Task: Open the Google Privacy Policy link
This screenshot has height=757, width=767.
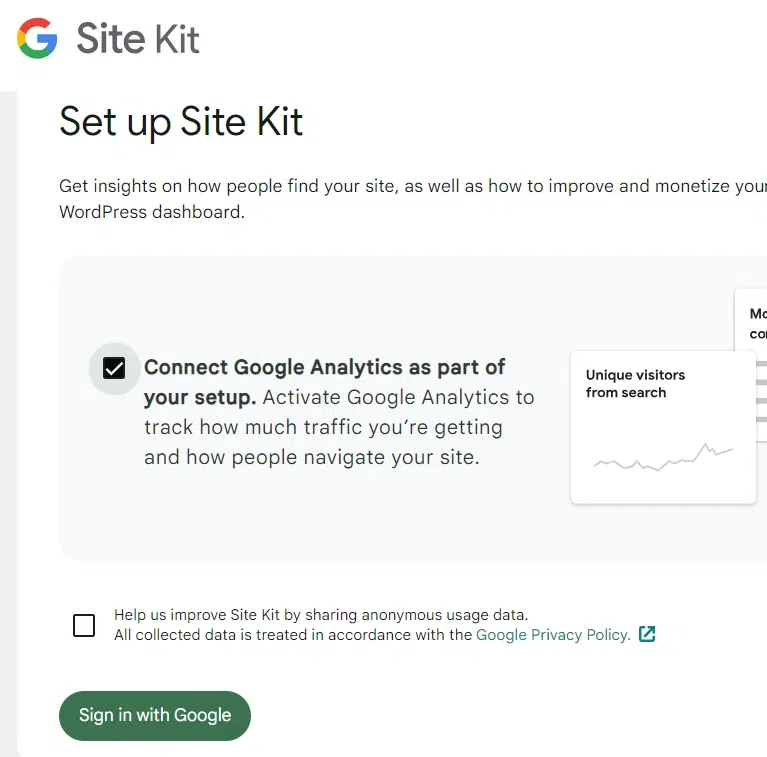Action: (x=553, y=634)
